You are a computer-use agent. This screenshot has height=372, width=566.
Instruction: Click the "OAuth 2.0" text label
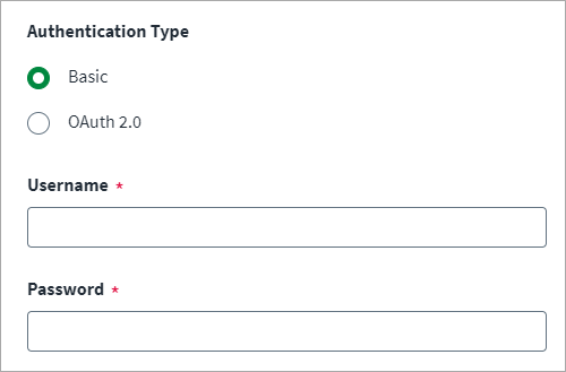click(105, 122)
